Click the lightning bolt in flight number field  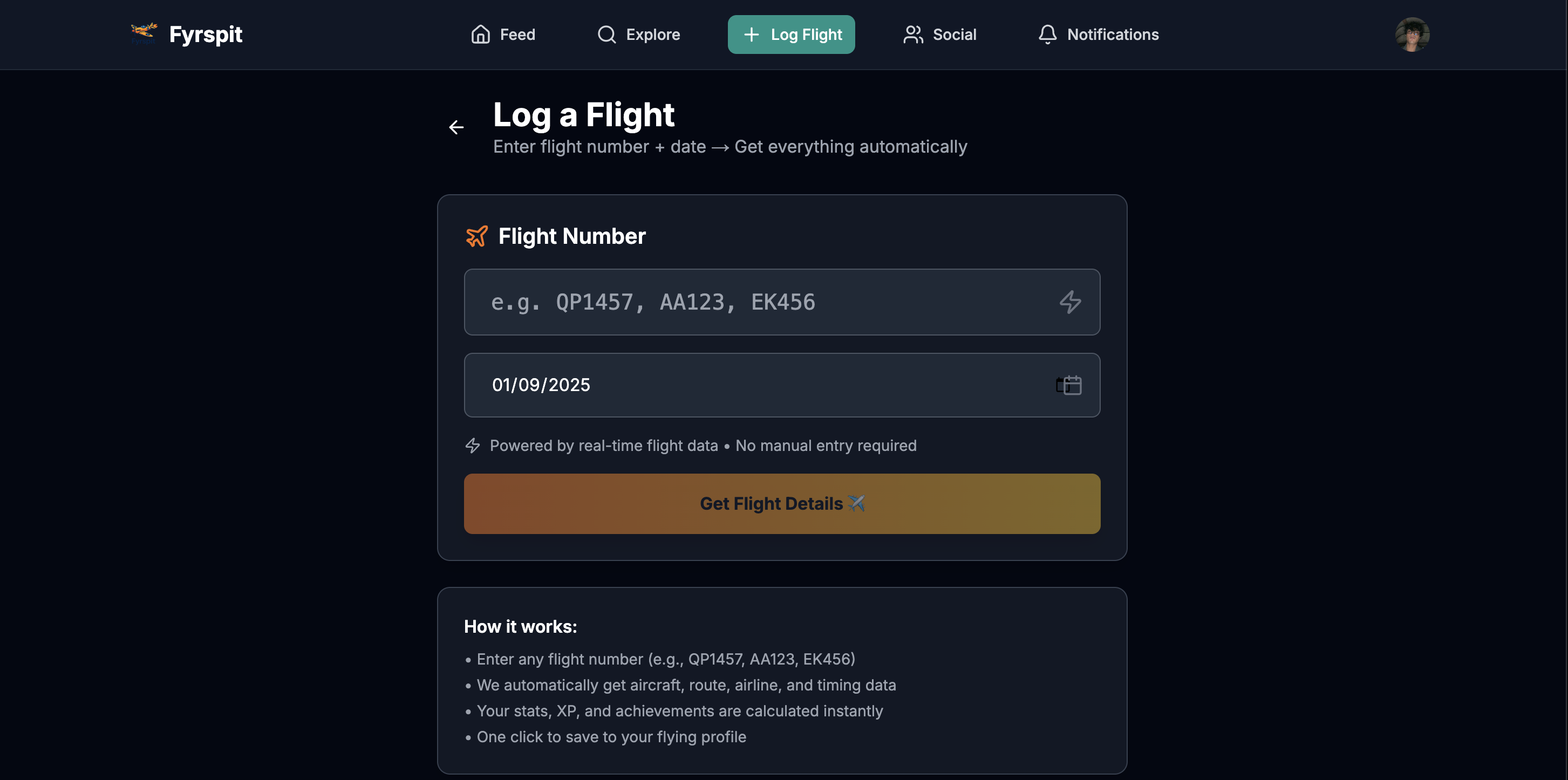1070,303
